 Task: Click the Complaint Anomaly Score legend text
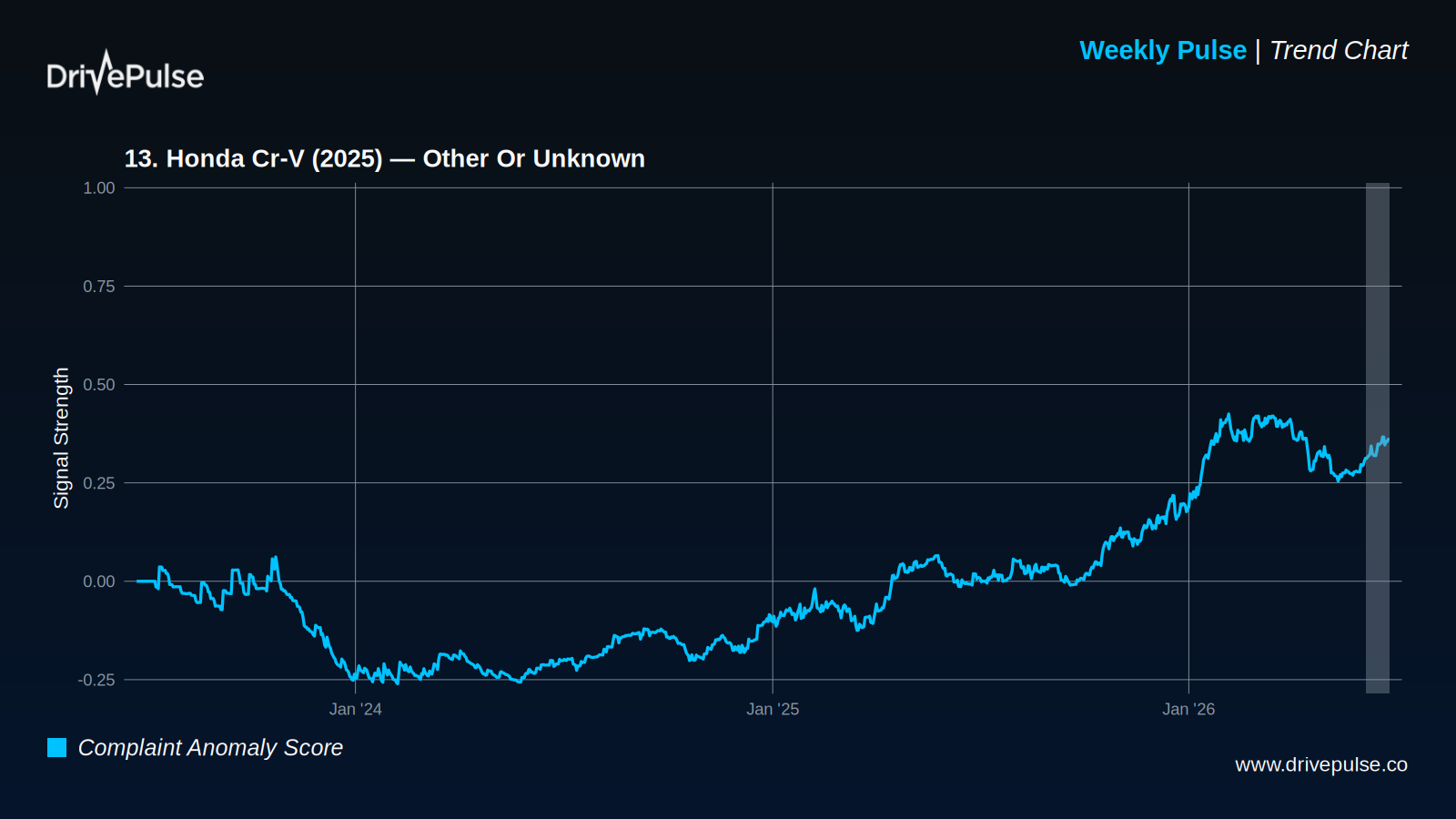coord(210,748)
